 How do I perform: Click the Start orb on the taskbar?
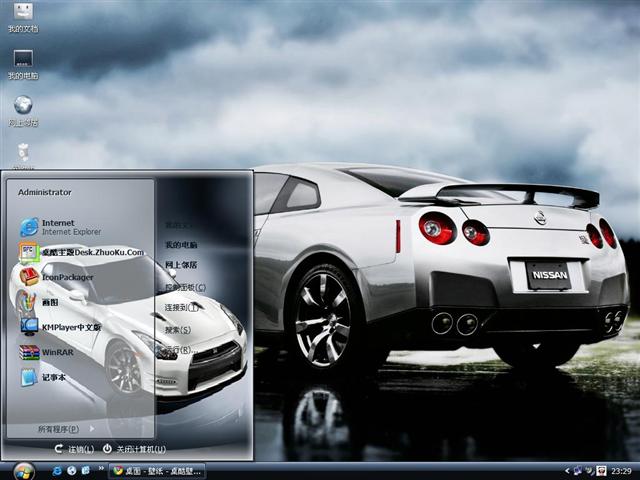[x=23, y=470]
